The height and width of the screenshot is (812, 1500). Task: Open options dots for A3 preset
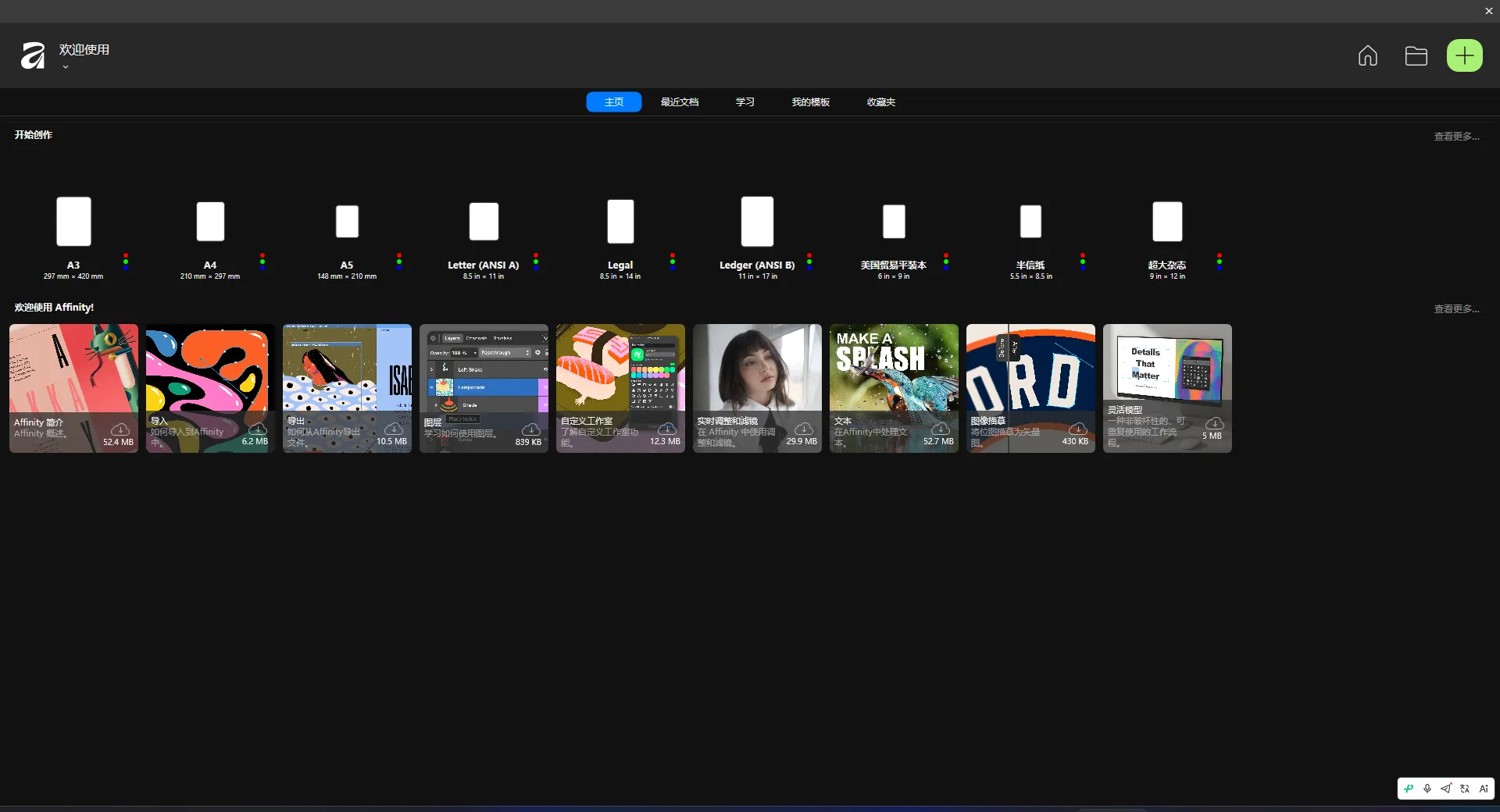point(126,261)
